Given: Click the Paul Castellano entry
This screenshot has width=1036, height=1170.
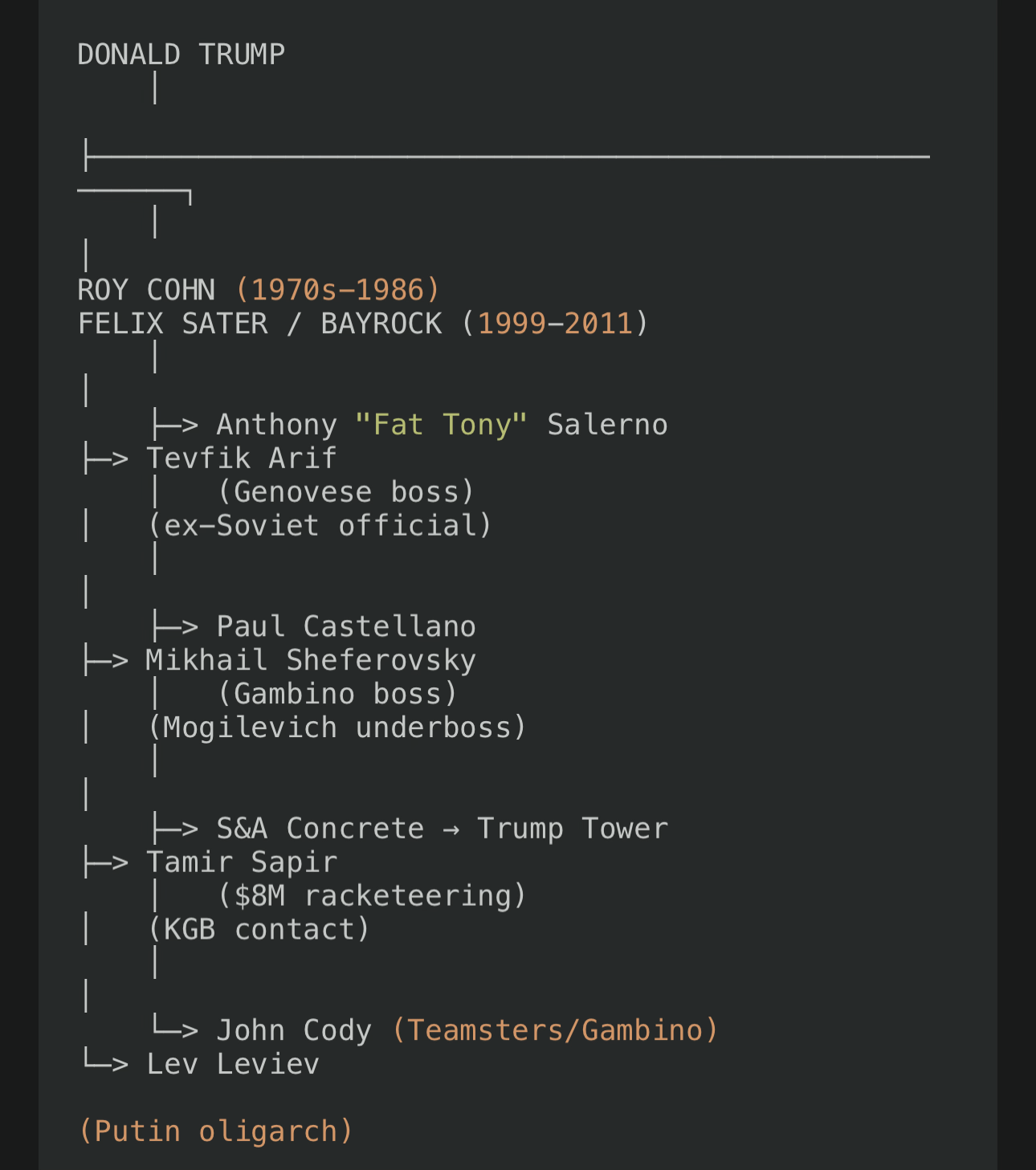Looking at the screenshot, I should pyautogui.click(x=346, y=626).
